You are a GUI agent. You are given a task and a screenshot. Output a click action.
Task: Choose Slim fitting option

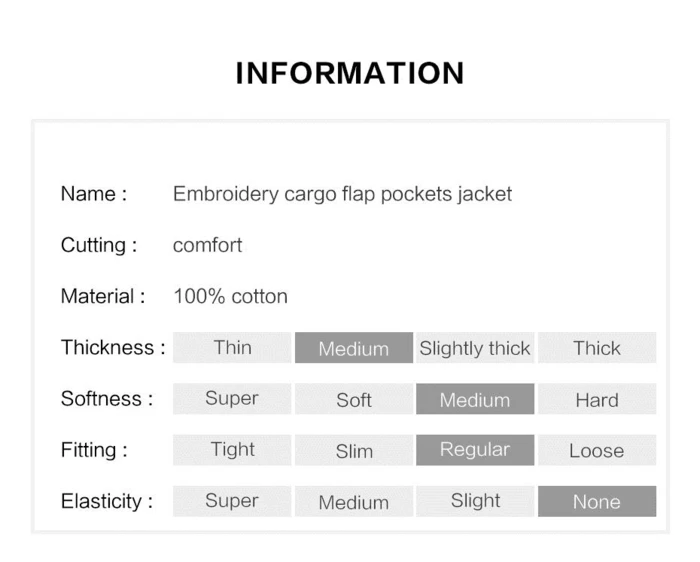(x=353, y=450)
